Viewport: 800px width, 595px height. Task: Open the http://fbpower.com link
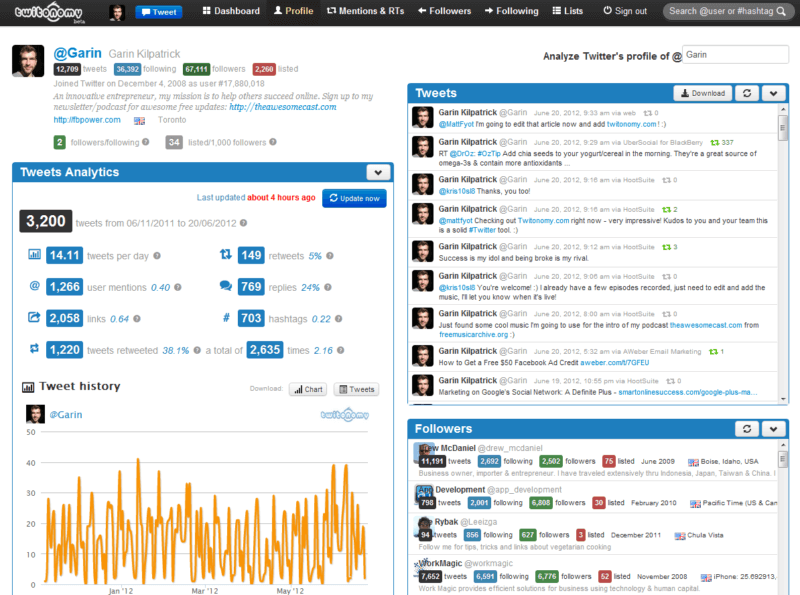pyautogui.click(x=87, y=120)
